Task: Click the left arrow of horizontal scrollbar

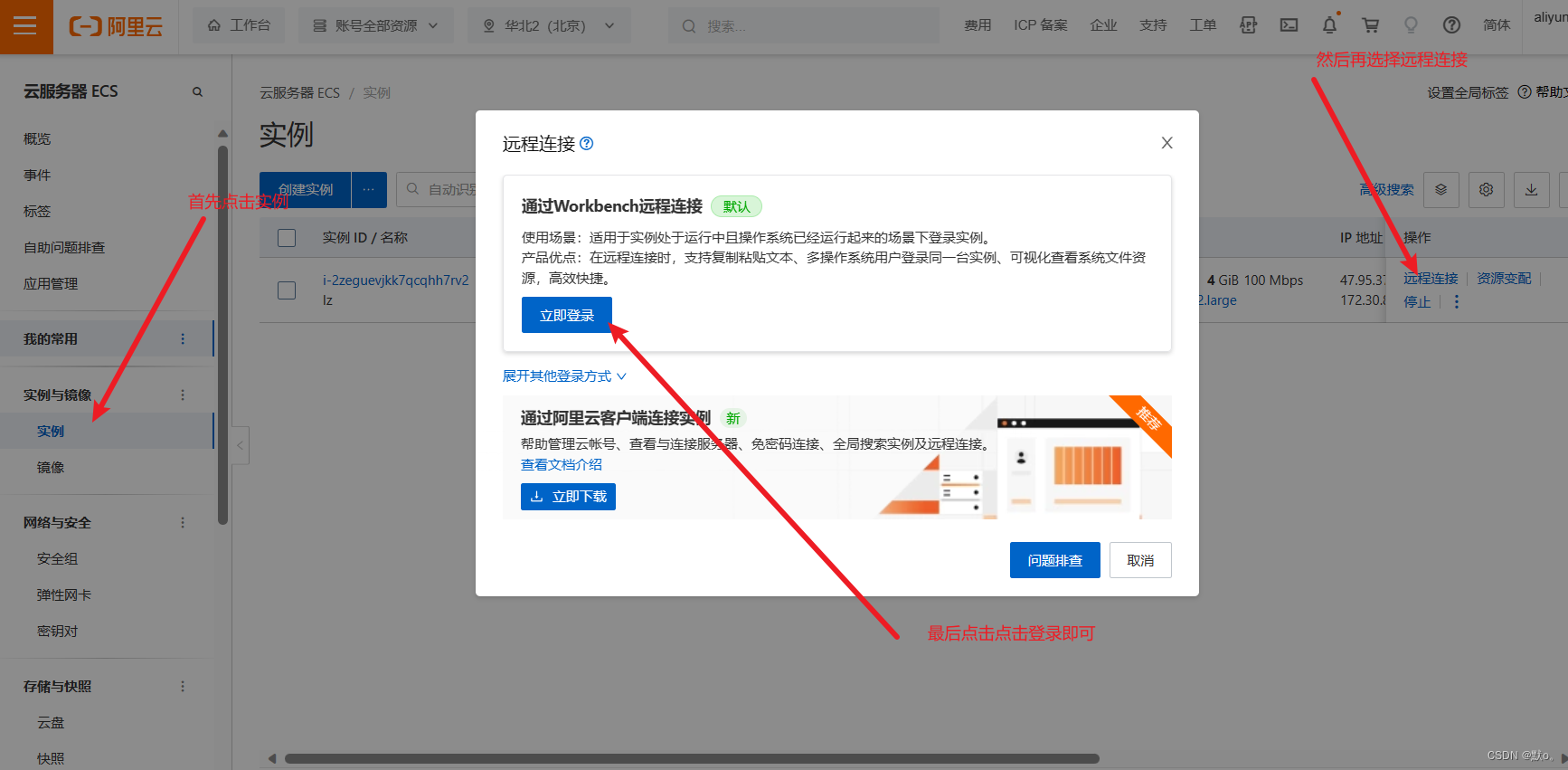Action: [x=272, y=758]
